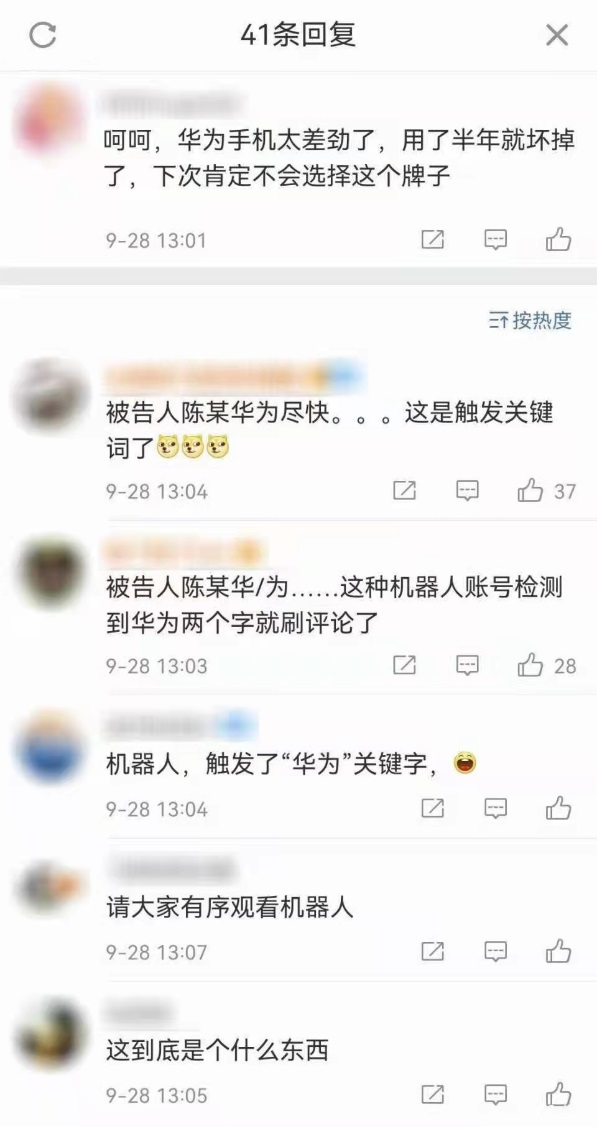
Task: Close the 41条回复 replies panel
Action: pyautogui.click(x=557, y=34)
